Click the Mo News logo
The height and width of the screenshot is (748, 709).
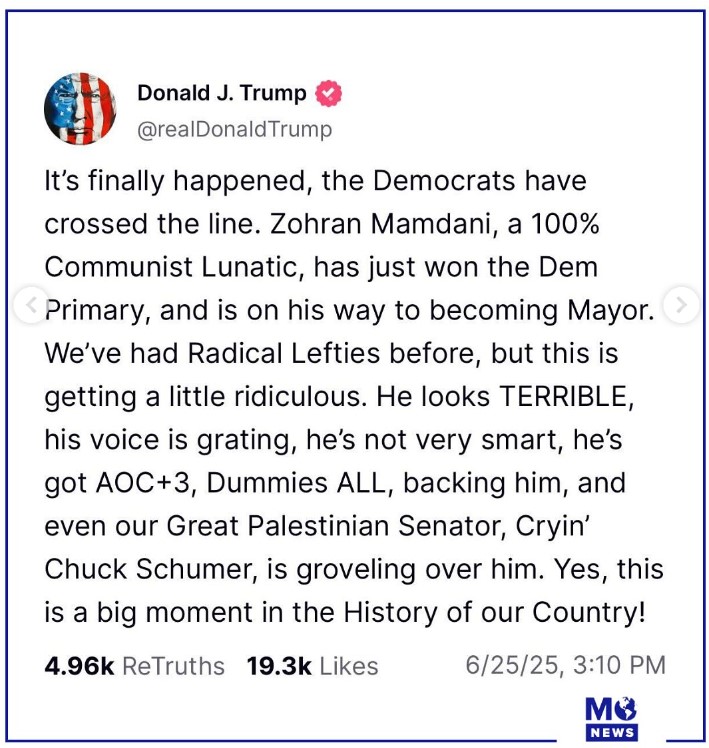point(613,719)
